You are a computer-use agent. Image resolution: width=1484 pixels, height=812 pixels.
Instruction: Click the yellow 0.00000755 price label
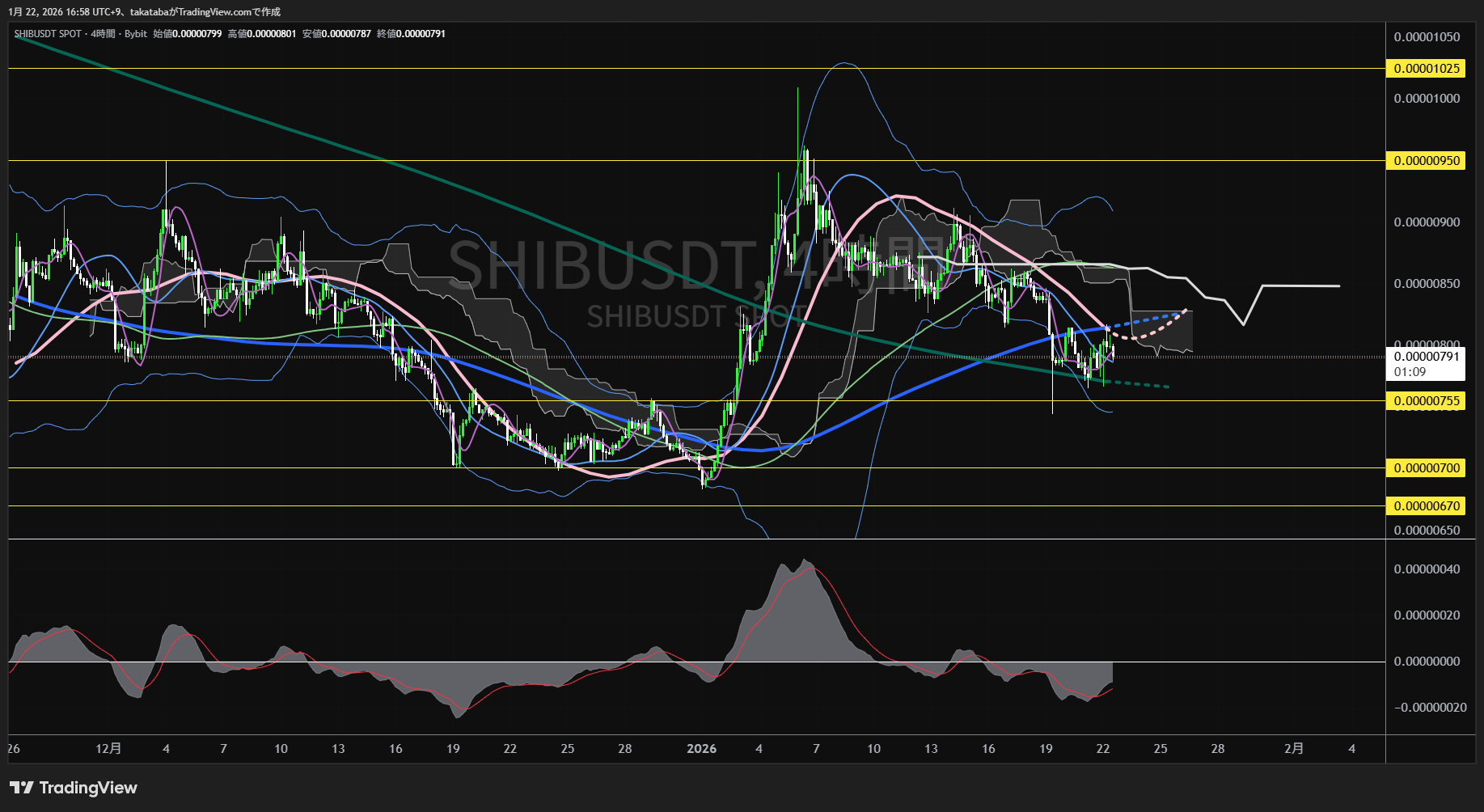1426,401
